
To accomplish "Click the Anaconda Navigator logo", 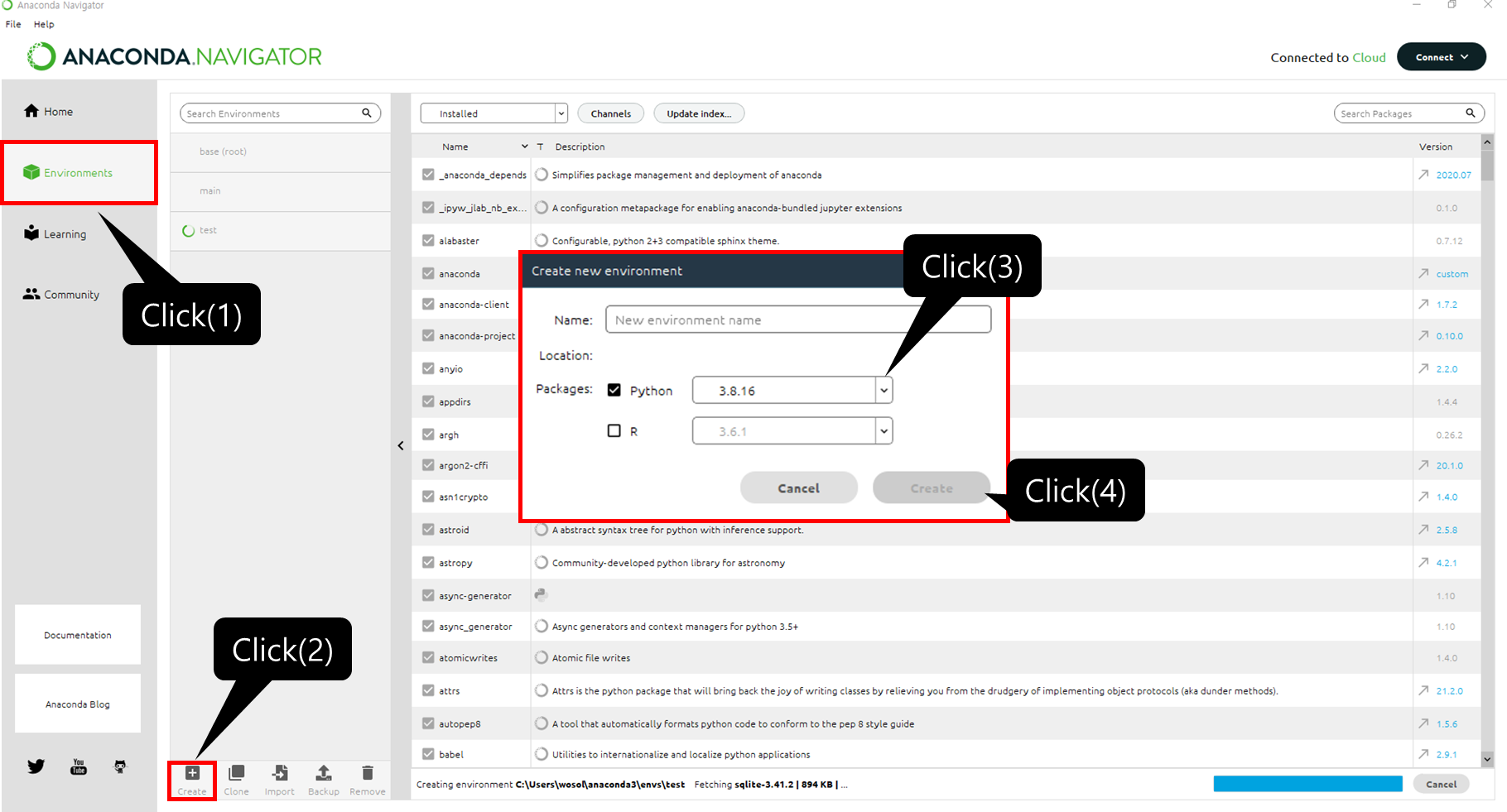I will [x=174, y=56].
